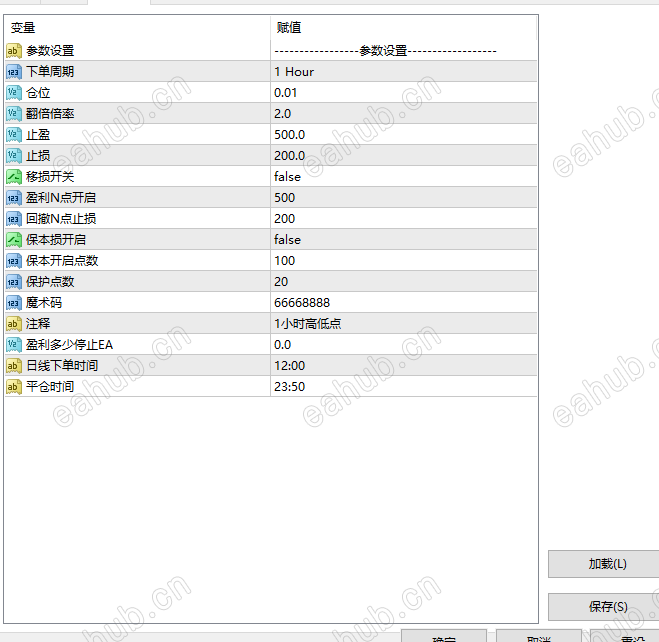This screenshot has height=642, width=659.
Task: Edit the 盈利N点开启 value 500
Action: [403, 197]
